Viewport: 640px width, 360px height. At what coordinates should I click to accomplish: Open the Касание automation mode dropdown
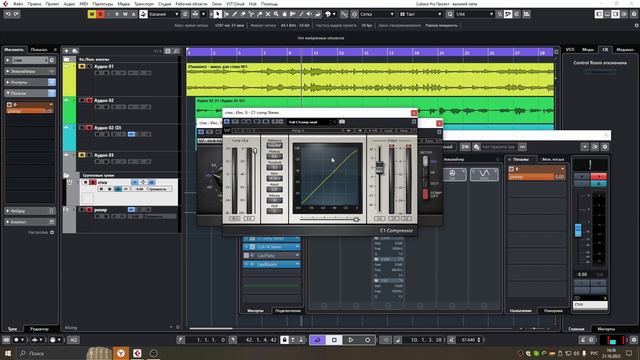(164, 14)
